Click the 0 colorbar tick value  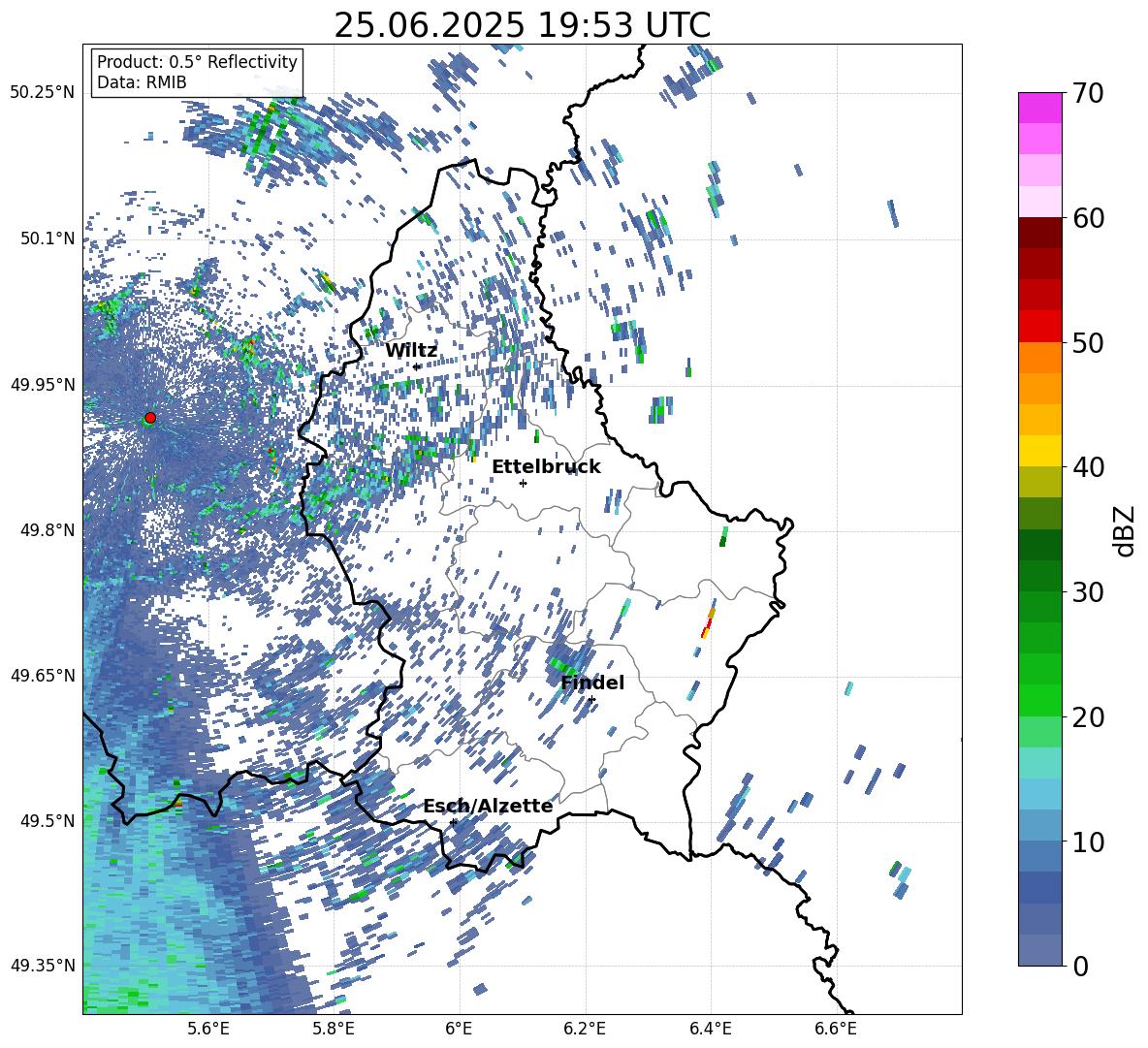click(1080, 966)
